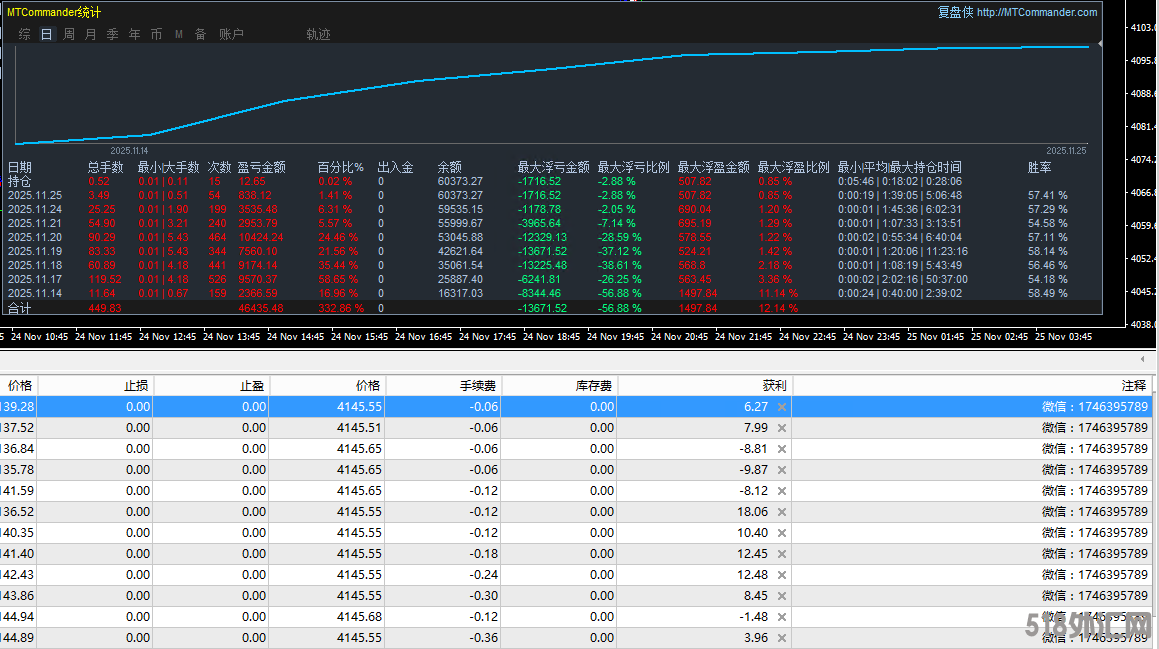
Task: Select the 月 (month) statistics tab
Action: 91,34
